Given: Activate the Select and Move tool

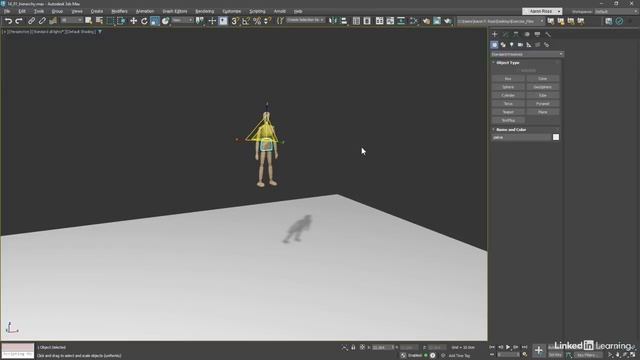Looking at the screenshot, I should [133, 21].
